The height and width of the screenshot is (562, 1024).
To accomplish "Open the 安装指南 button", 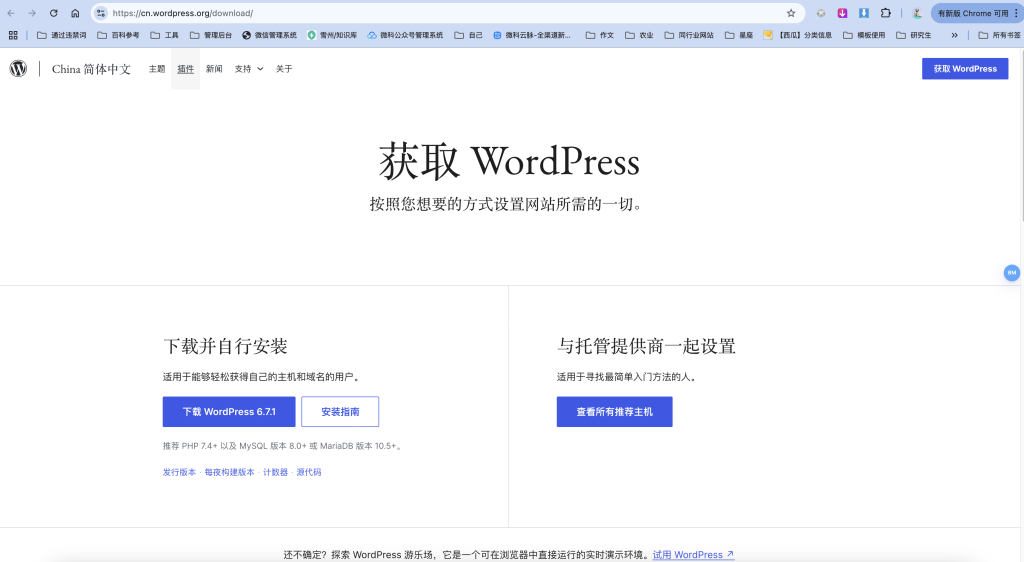I will tap(340, 412).
